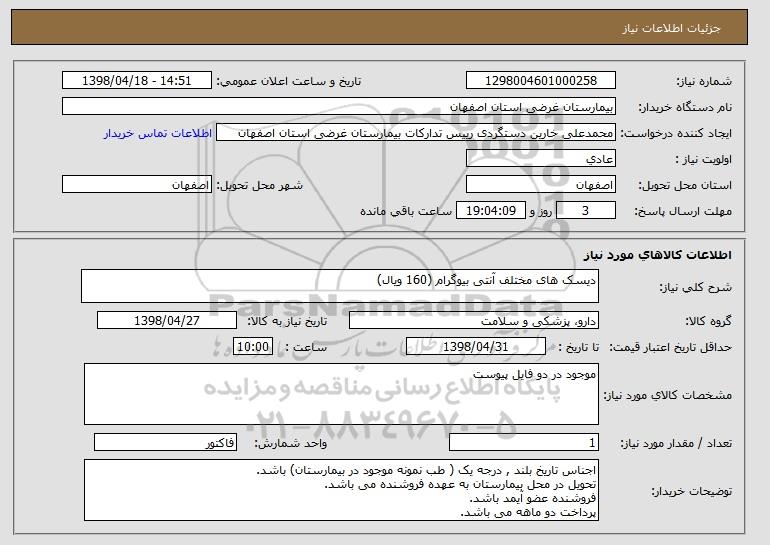
Task: Click the price validity date field 1398/04/31
Action: 476,347
